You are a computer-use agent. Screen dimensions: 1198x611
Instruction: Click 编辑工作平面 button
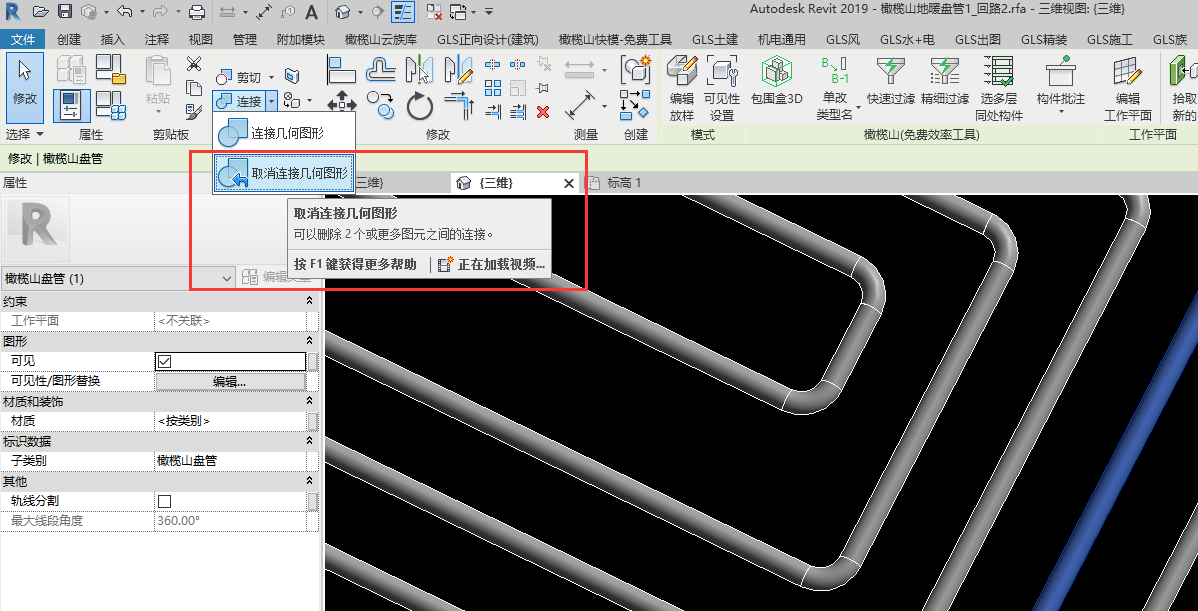coord(1128,89)
